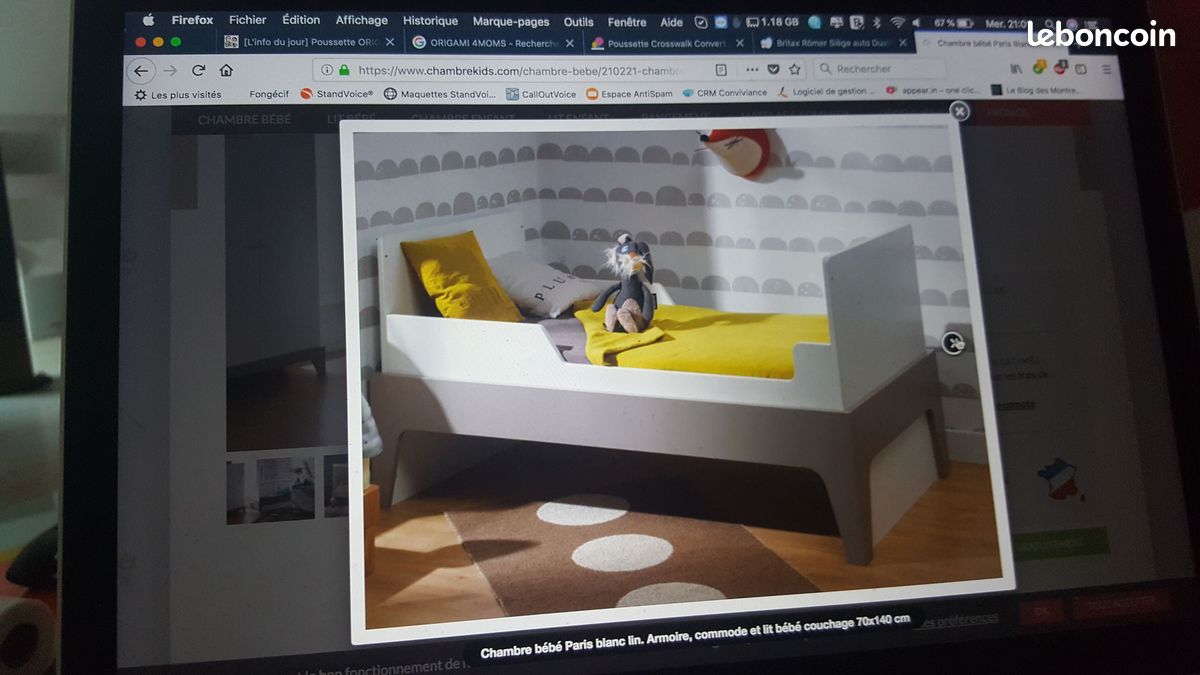The image size is (1200, 675).
Task: Open the StandVoice® bookmark
Action: point(337,94)
